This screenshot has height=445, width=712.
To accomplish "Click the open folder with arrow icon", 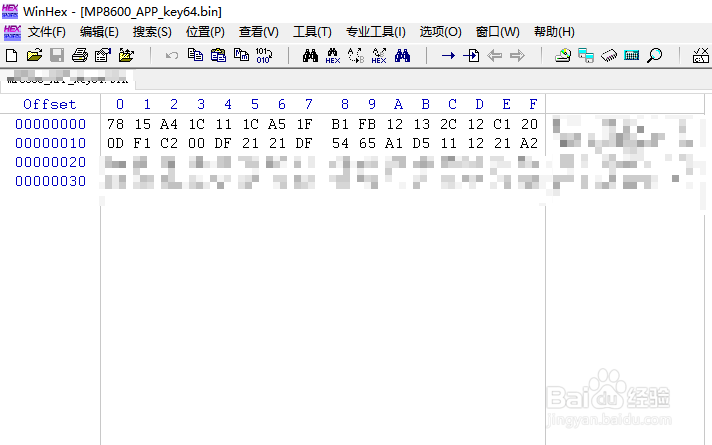I will tap(126, 55).
